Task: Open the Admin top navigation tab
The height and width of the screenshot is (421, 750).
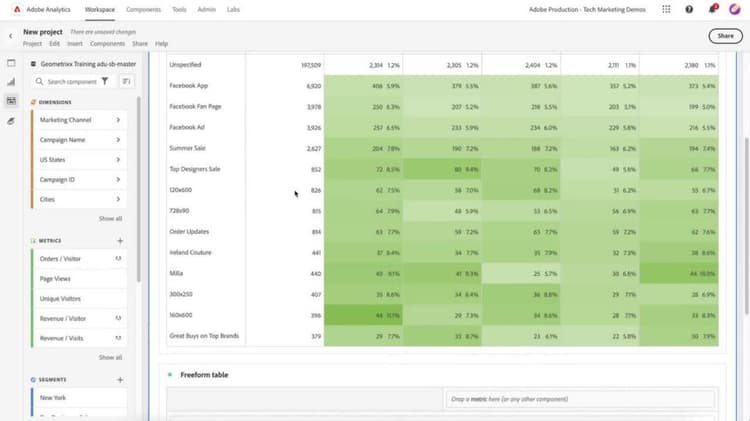Action: [x=207, y=10]
